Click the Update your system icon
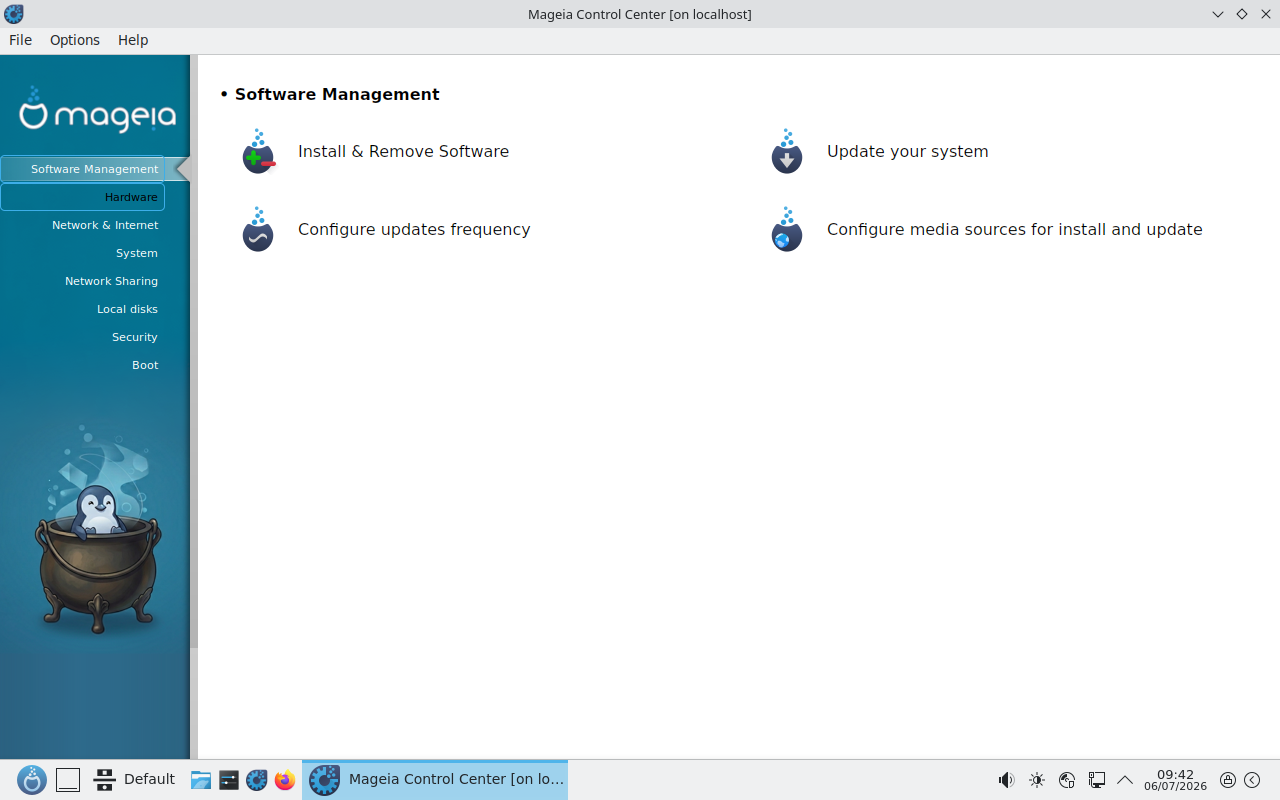Viewport: 1280px width, 800px height. point(787,152)
